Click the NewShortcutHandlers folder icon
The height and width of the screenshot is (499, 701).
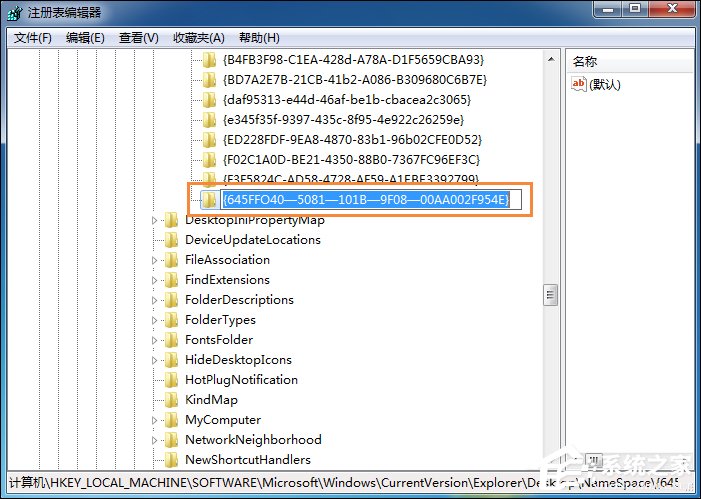[x=171, y=460]
